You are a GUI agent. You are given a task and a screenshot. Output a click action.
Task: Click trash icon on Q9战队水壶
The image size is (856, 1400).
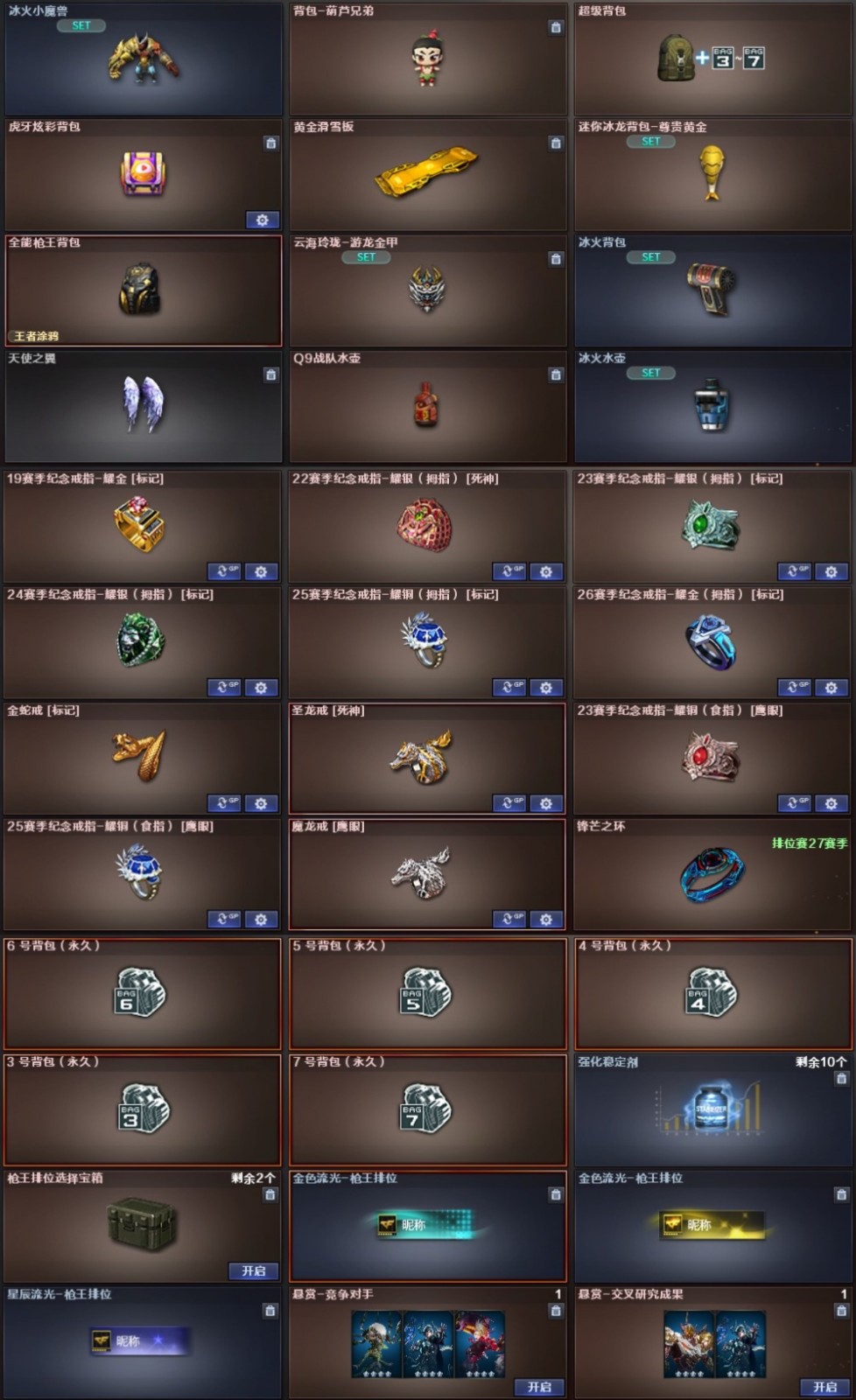click(556, 374)
